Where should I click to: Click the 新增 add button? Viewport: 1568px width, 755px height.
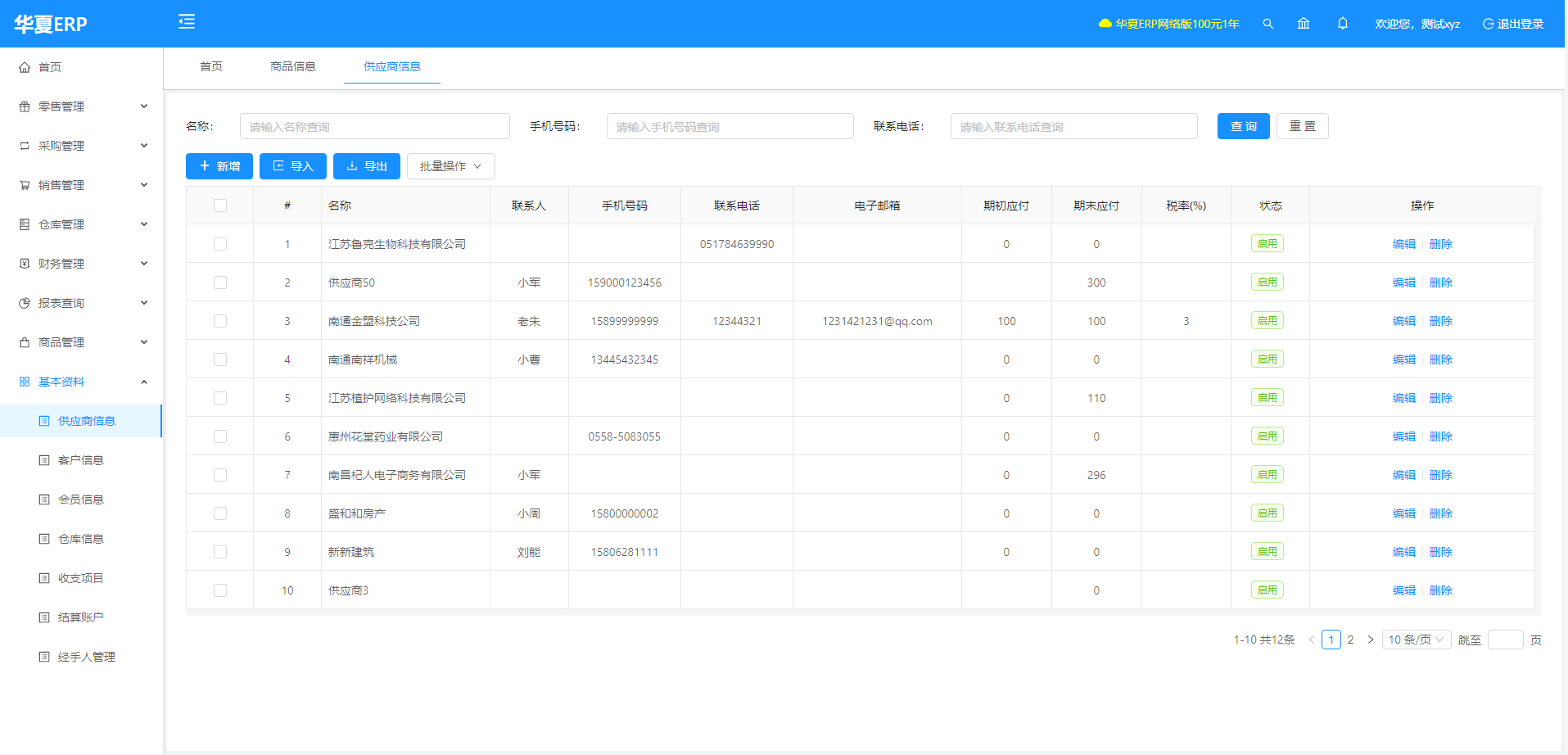219,166
